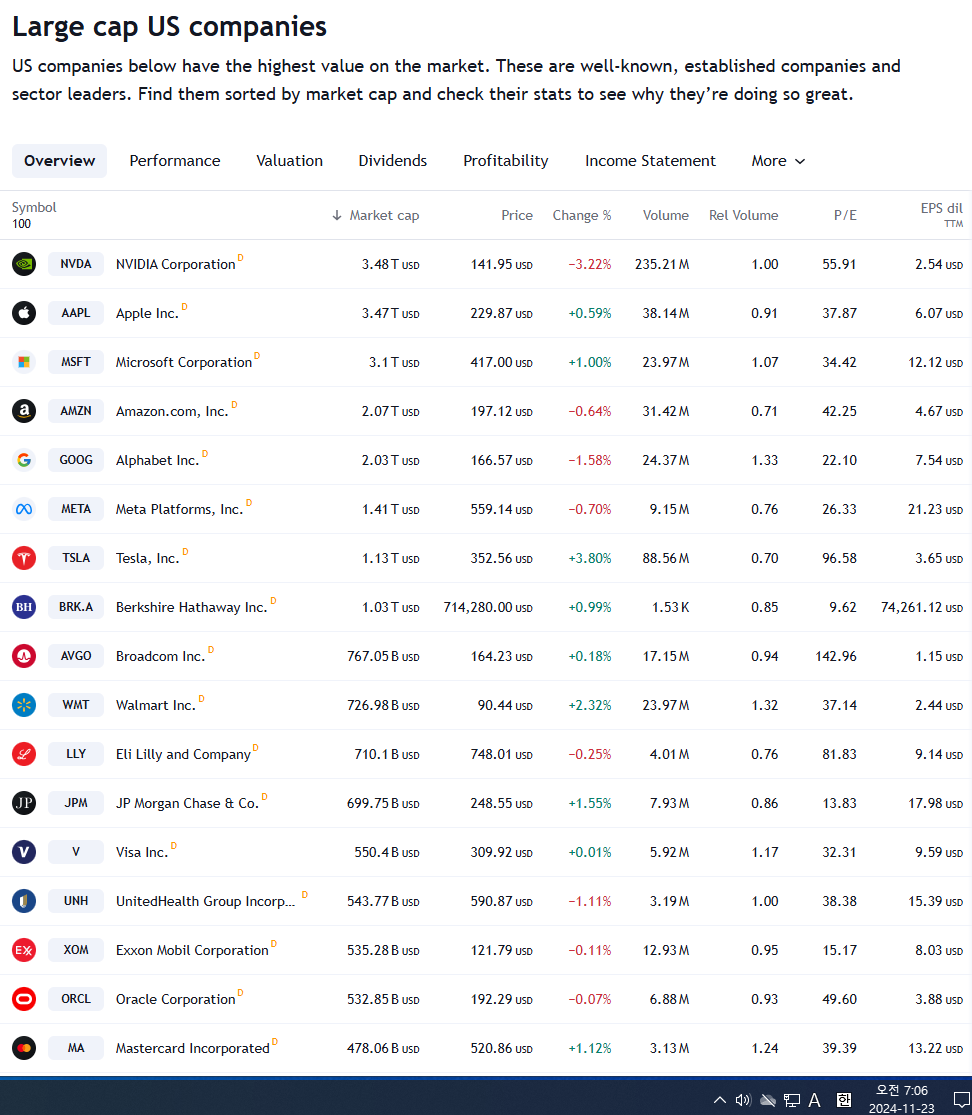Click the Eli Lilly logo icon
The width and height of the screenshot is (972, 1115).
coord(24,754)
